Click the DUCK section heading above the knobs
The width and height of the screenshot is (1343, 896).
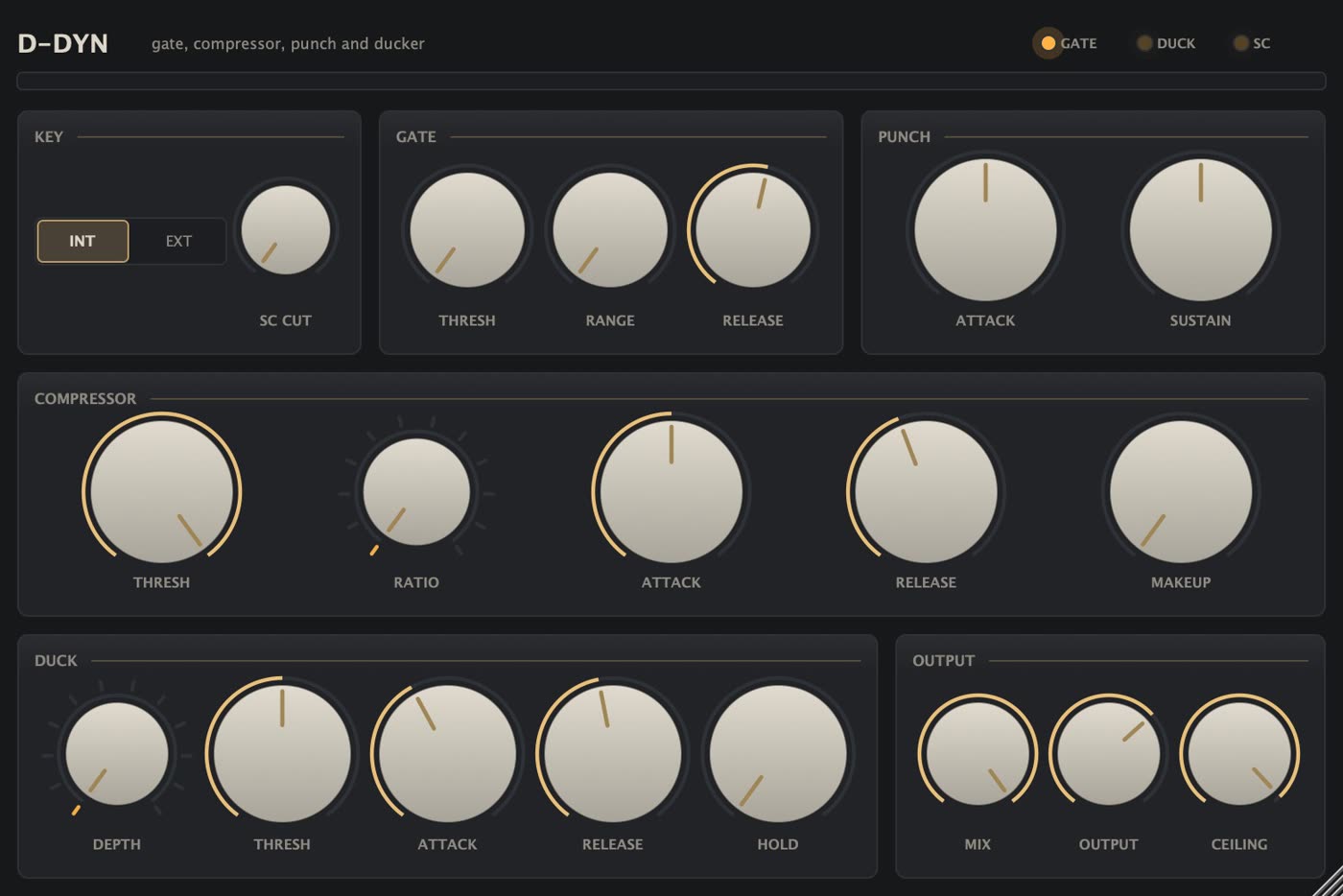(56, 660)
